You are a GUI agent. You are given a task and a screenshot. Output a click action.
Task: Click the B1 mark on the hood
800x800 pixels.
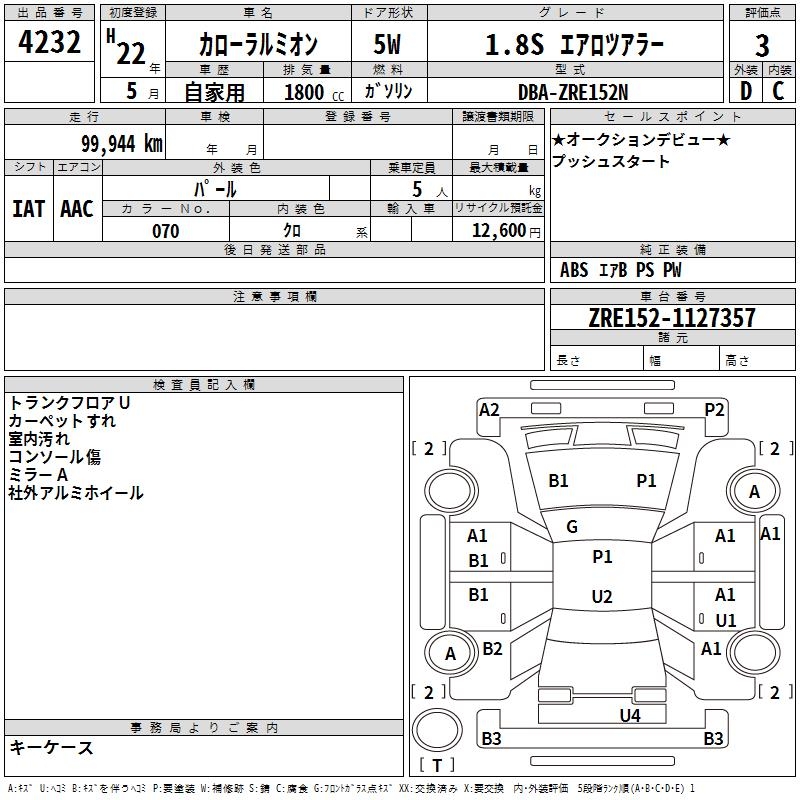[x=558, y=481]
